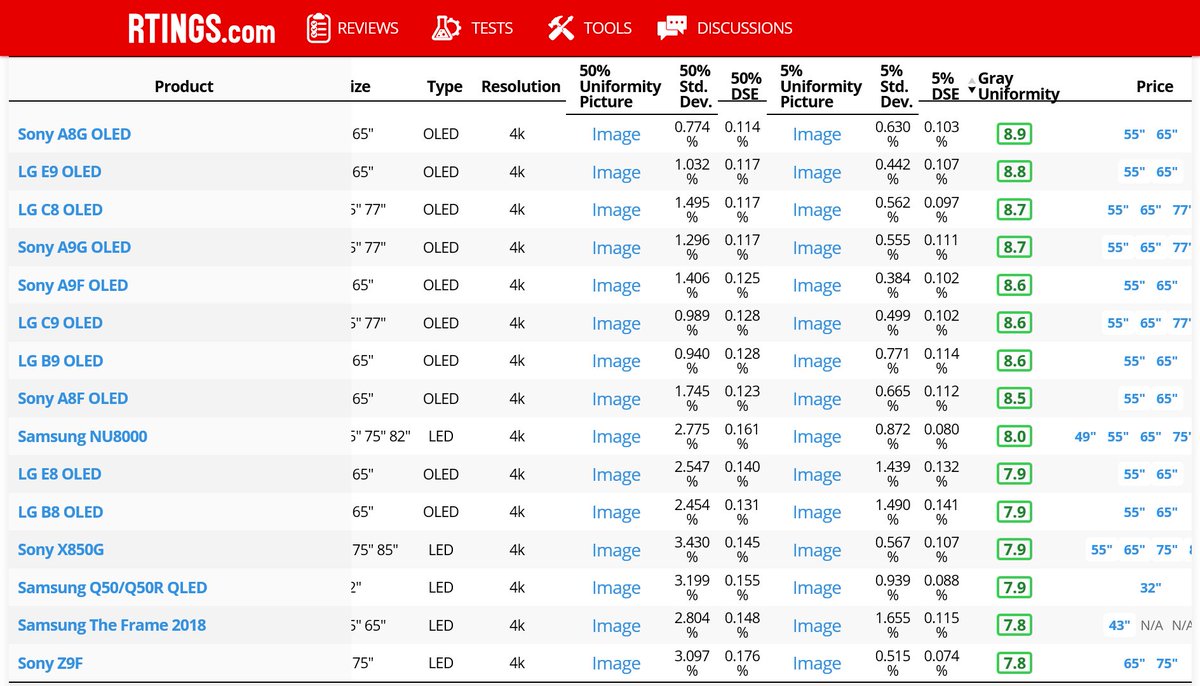This screenshot has height=686, width=1200.
Task: Sort table by Type column
Action: pos(444,87)
